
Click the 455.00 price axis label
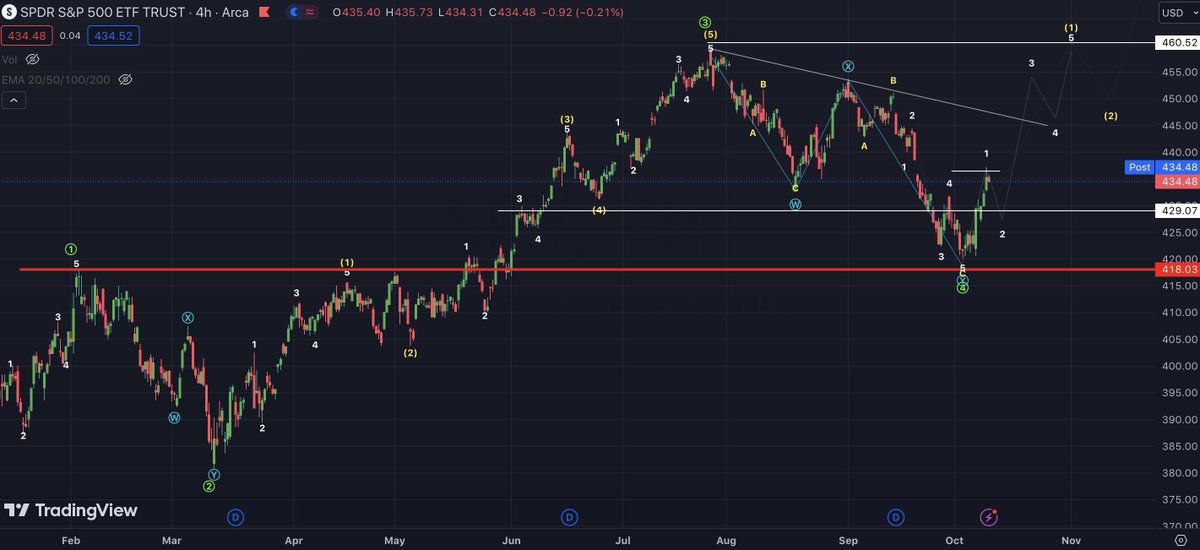click(1178, 72)
